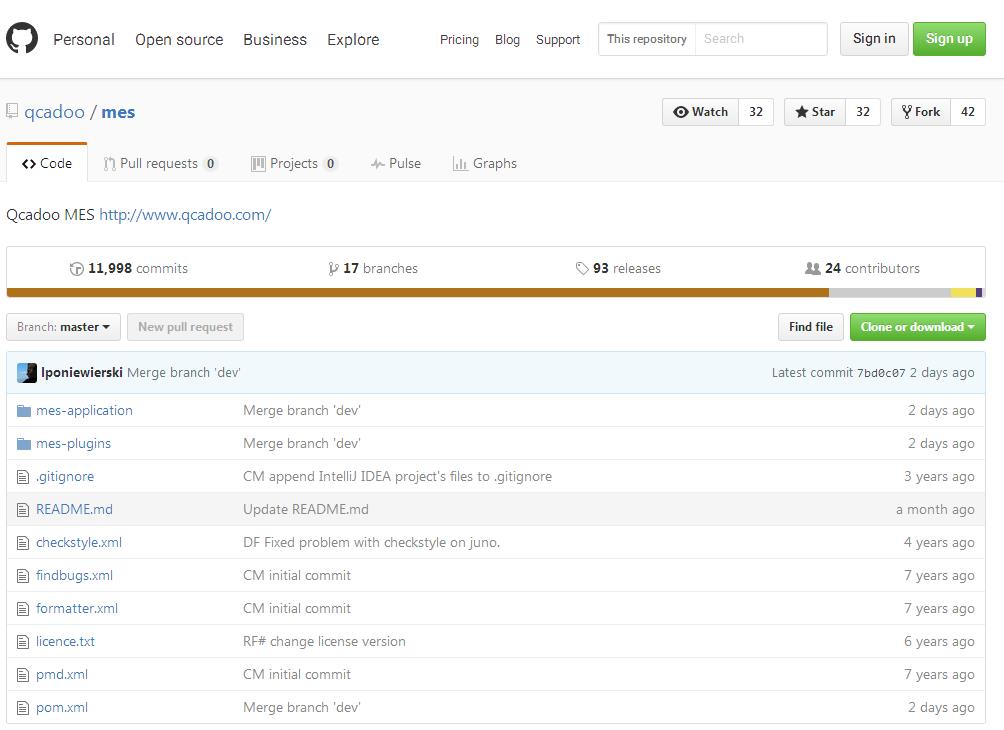Click the folder icon for mes-application
1004x730 pixels.
coord(24,410)
